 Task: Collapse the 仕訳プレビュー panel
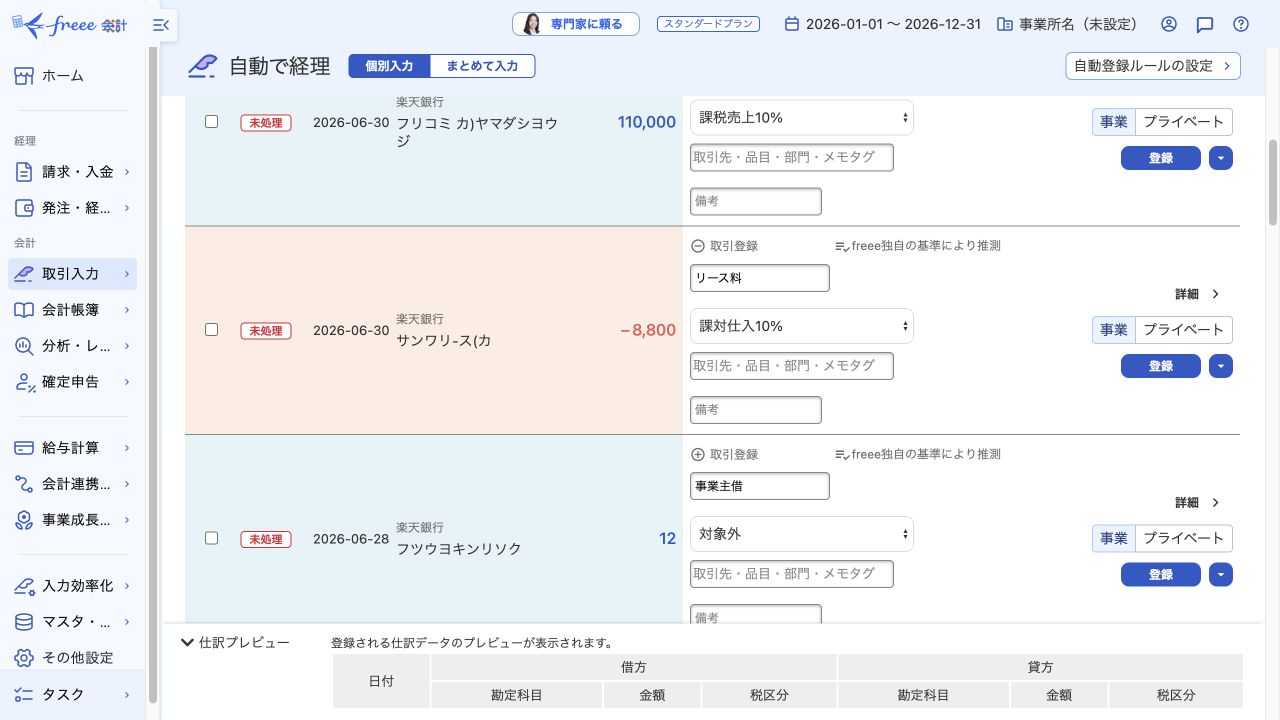click(234, 642)
